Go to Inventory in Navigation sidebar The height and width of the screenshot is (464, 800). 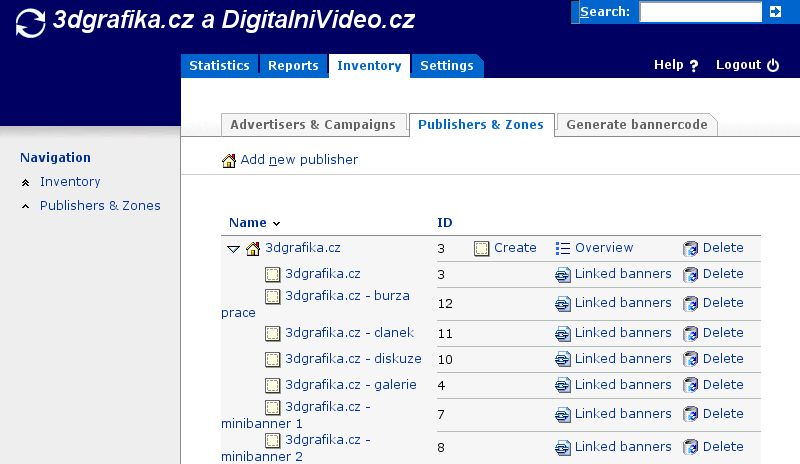pos(70,182)
